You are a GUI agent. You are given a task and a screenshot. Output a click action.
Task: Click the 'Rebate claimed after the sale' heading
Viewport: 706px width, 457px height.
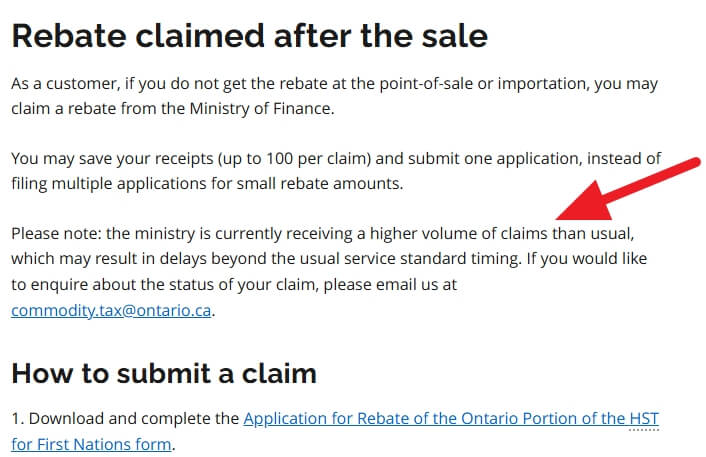249,36
